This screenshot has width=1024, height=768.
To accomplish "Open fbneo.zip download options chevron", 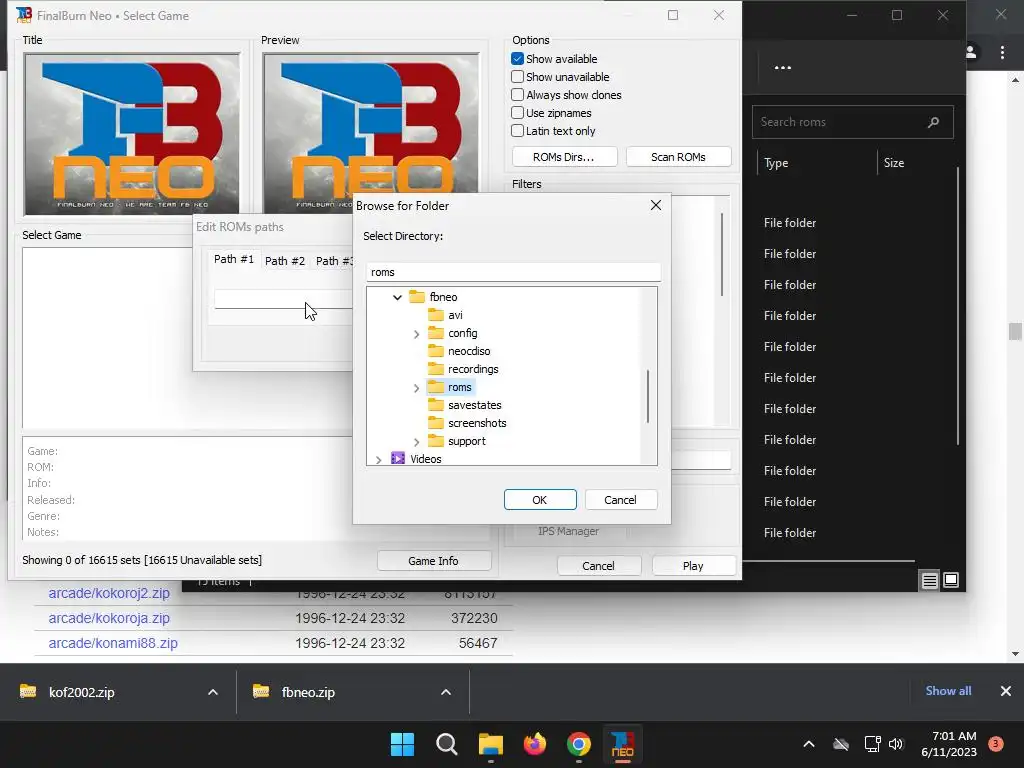I will (446, 692).
